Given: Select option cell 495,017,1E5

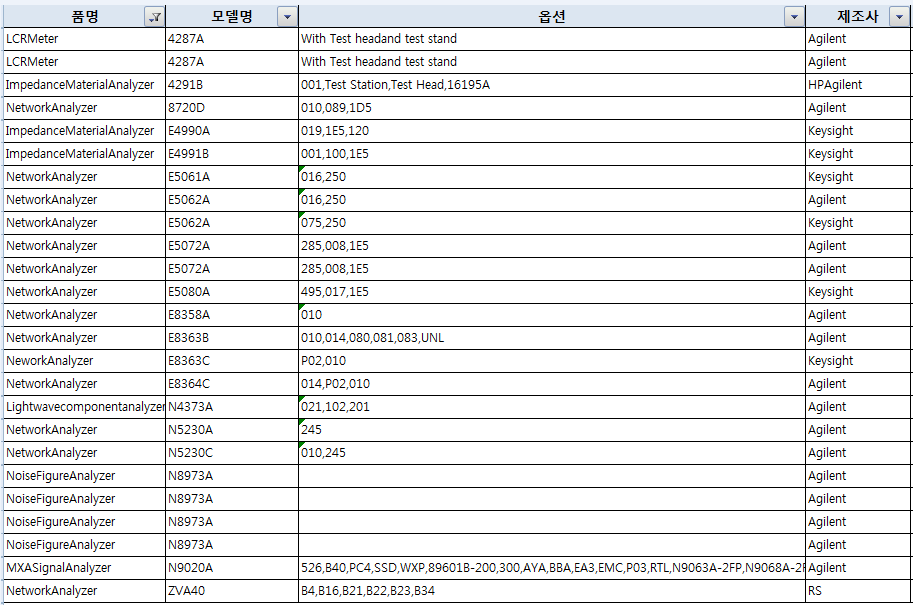Looking at the screenshot, I should tap(335, 292).
